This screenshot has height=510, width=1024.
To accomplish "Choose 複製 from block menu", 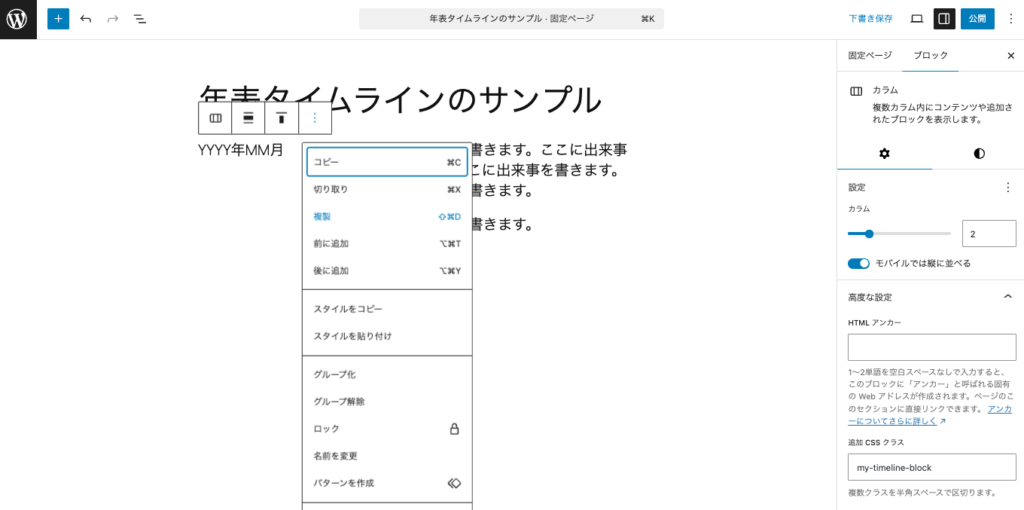I will (x=387, y=217).
